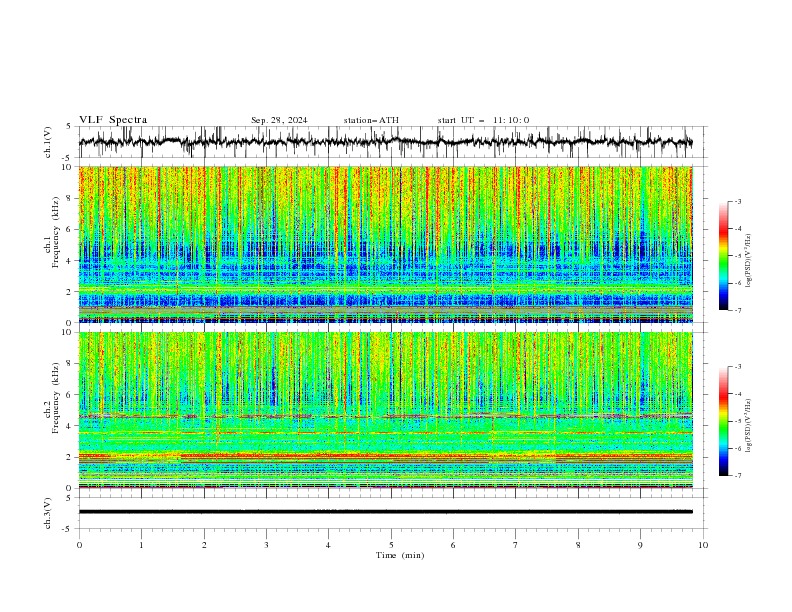Click the ch.1 spectrogram panel
Viewport: 792px width, 612px height.
[x=386, y=244]
